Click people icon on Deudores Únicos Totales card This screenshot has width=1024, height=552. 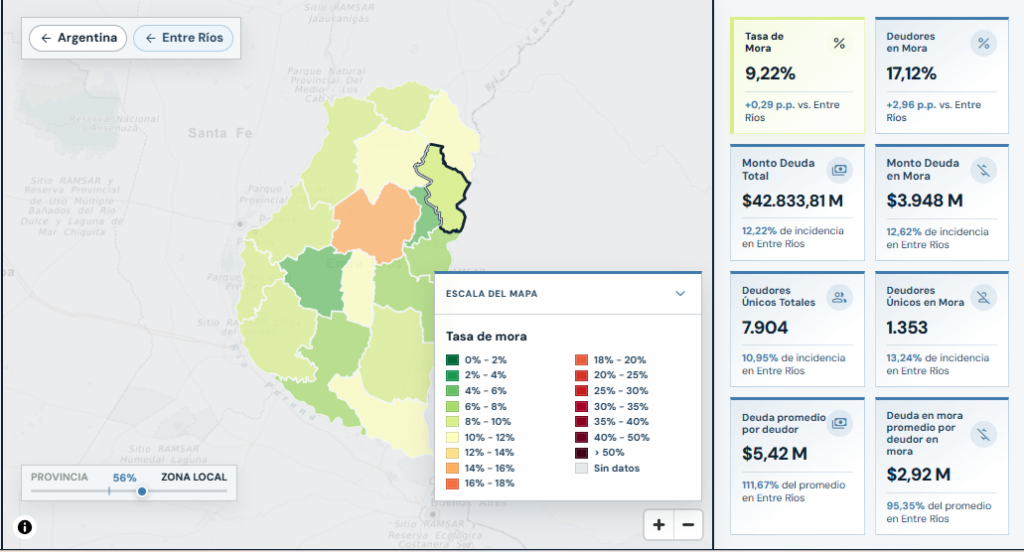(x=839, y=298)
